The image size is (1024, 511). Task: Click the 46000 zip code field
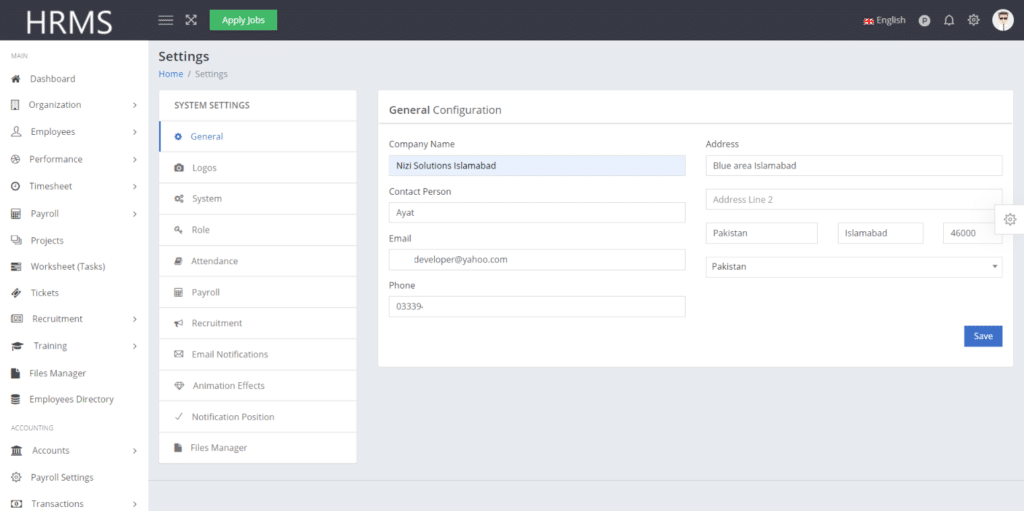pos(972,233)
